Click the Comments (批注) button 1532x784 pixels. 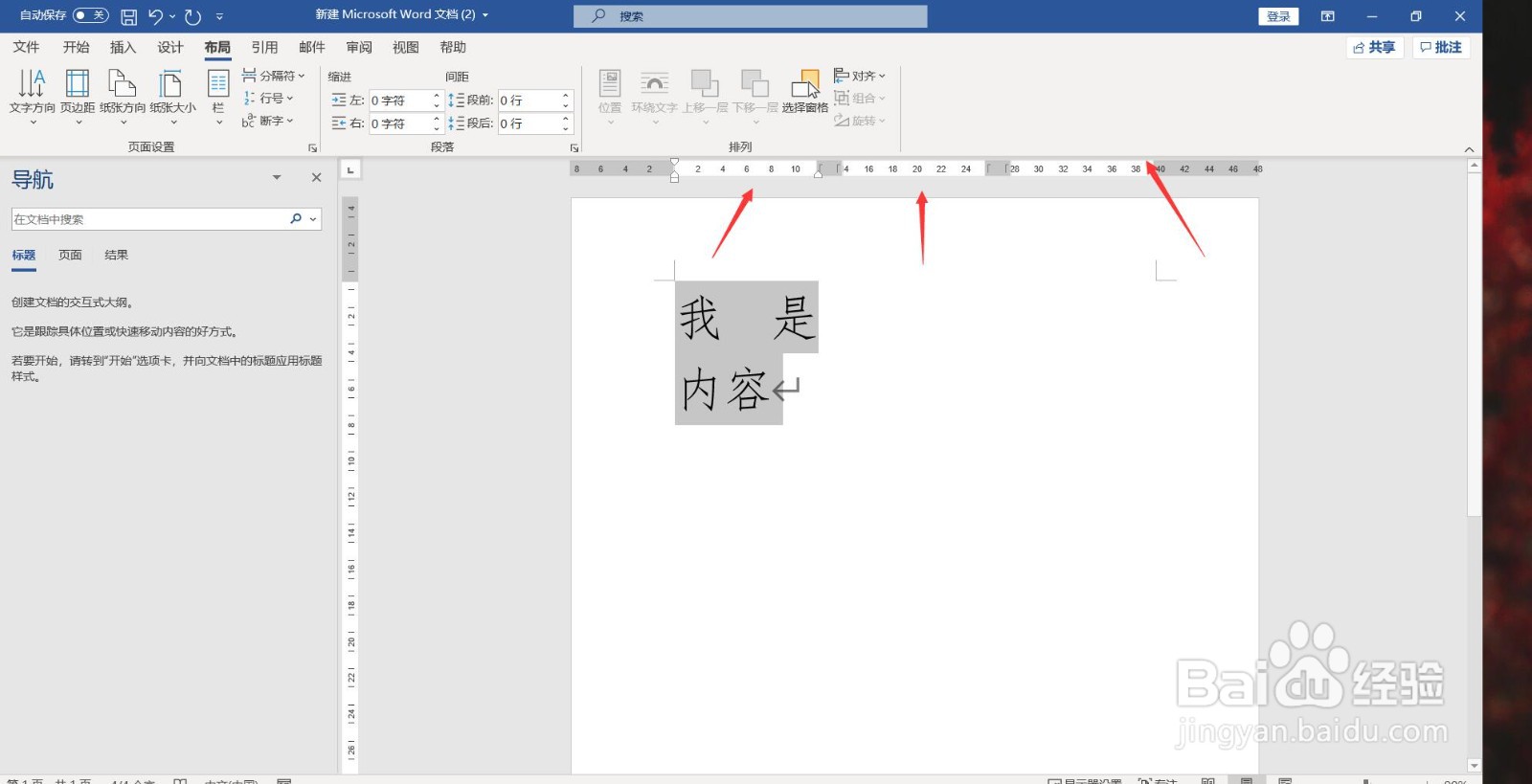pos(1441,47)
